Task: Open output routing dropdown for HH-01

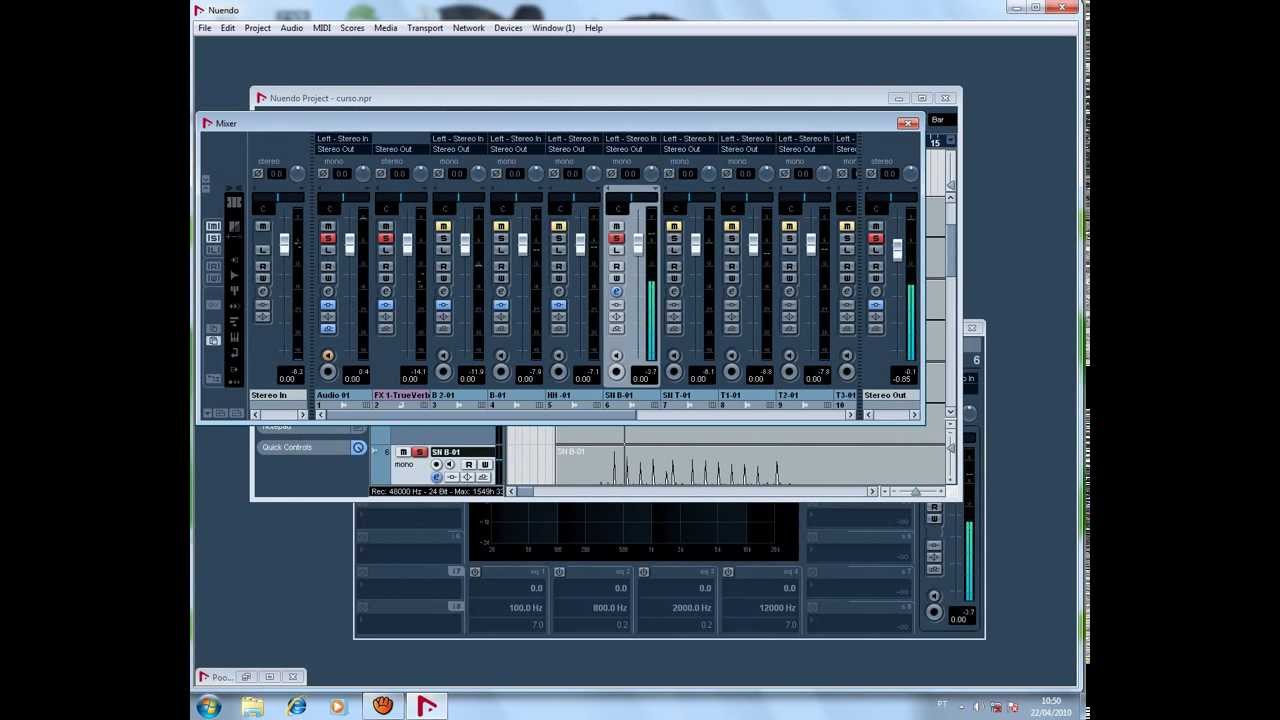Action: tap(575, 149)
